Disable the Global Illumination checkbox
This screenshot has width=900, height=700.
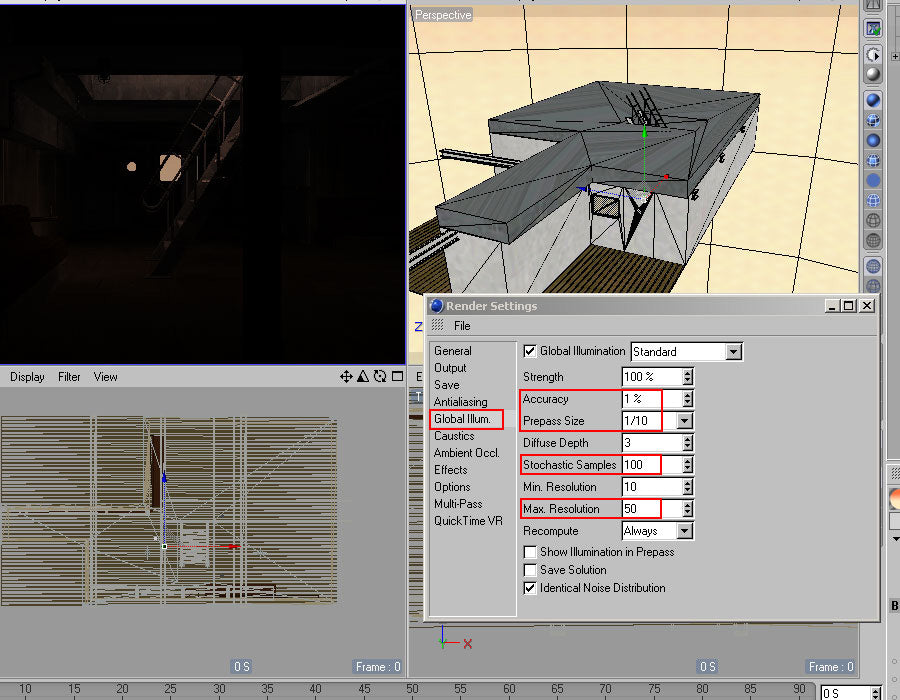click(530, 351)
